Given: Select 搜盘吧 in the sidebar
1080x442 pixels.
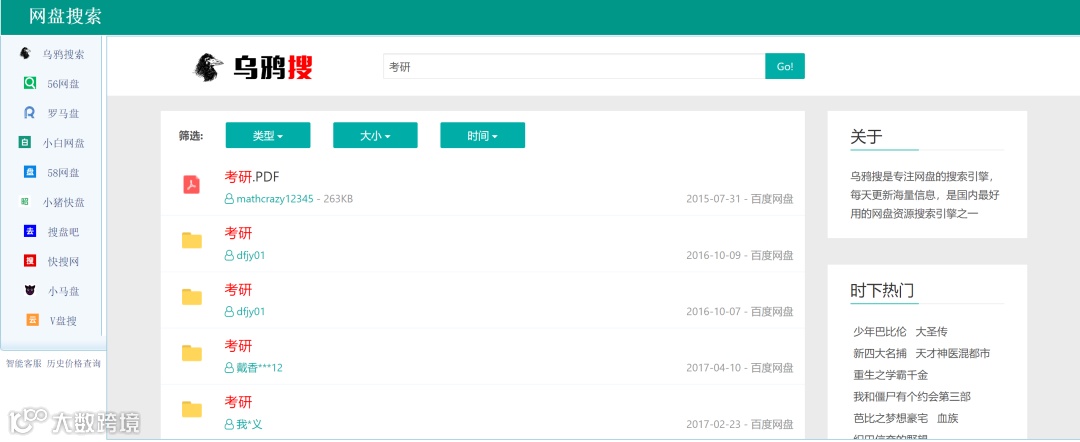Looking at the screenshot, I should 63,232.
